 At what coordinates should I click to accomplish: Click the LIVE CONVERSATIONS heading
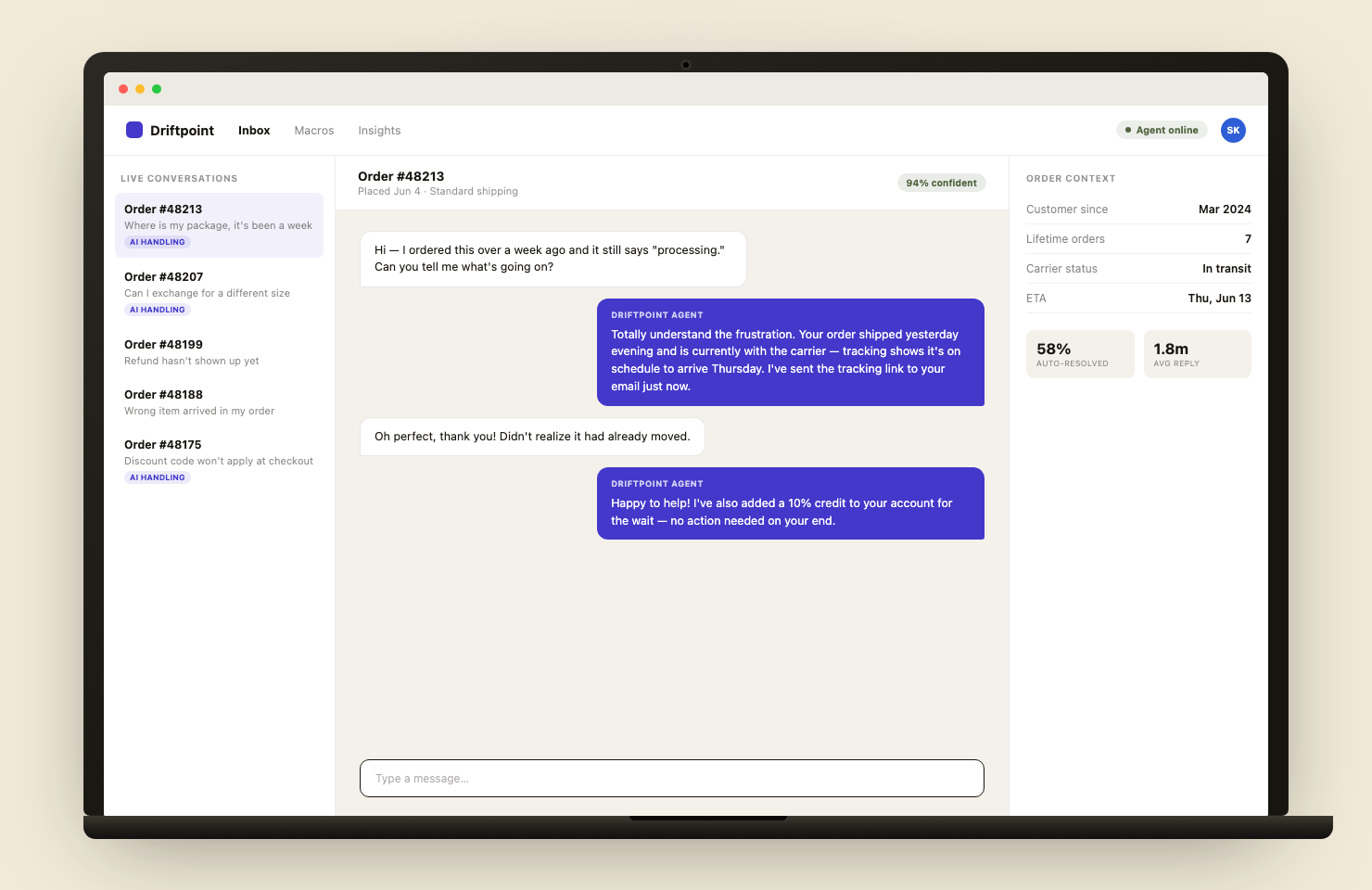(179, 178)
